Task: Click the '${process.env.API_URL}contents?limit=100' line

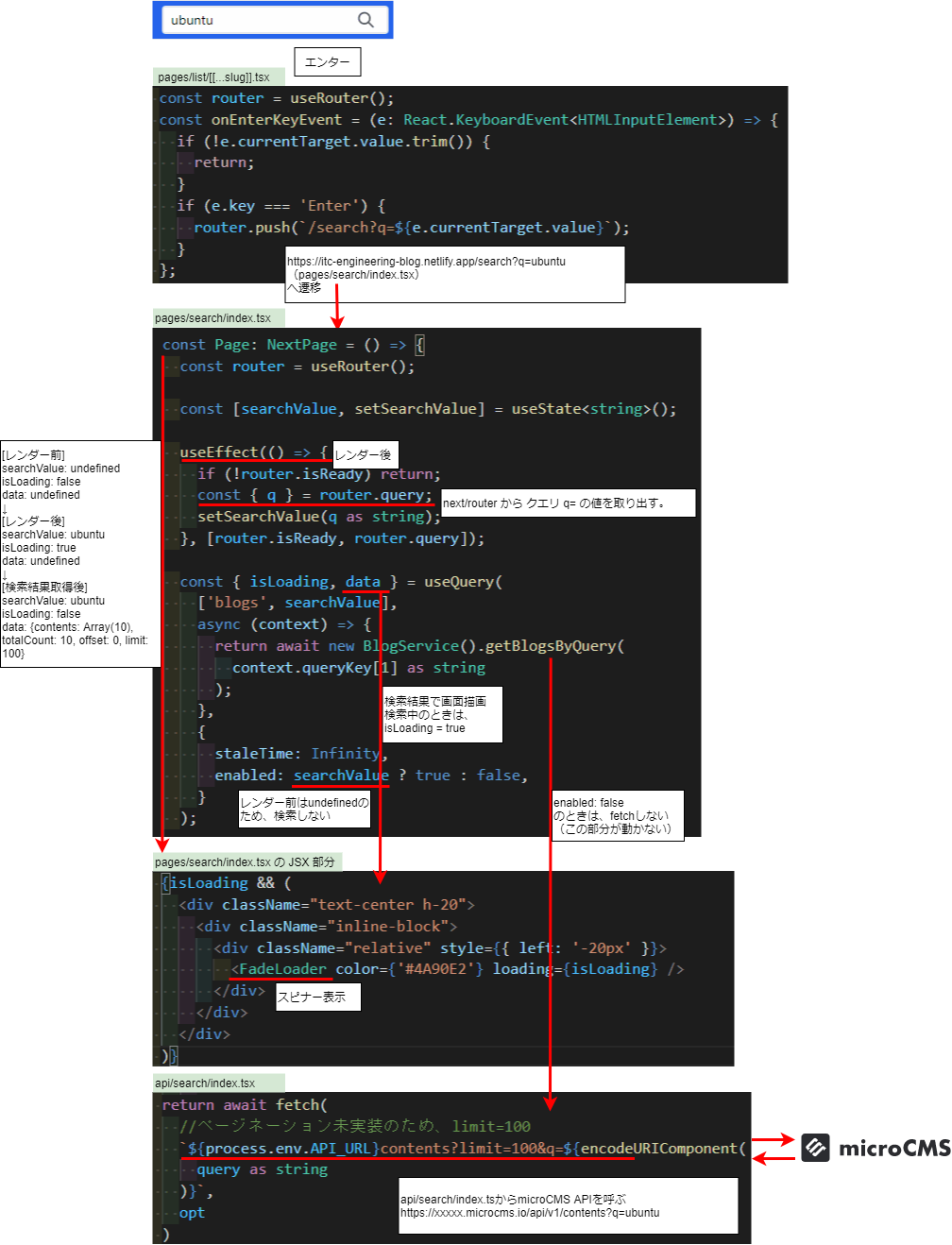Action: point(463,1149)
